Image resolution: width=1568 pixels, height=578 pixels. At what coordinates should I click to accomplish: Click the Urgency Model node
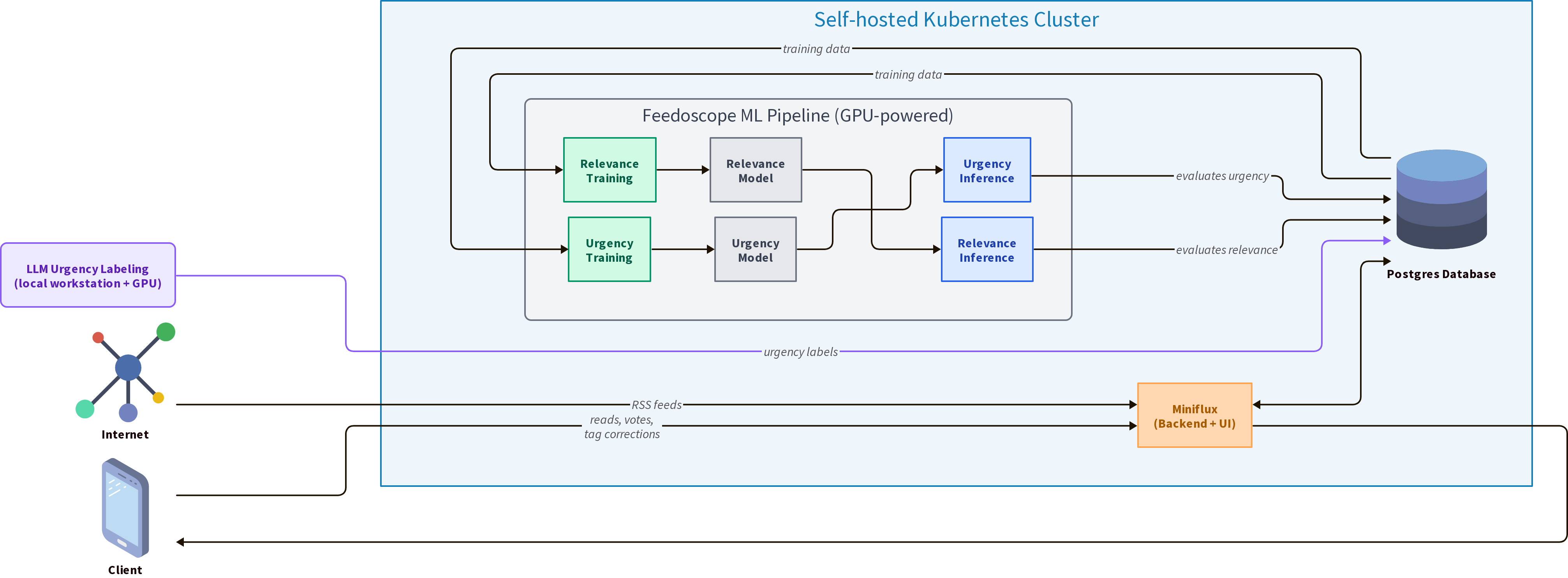pyautogui.click(x=756, y=249)
